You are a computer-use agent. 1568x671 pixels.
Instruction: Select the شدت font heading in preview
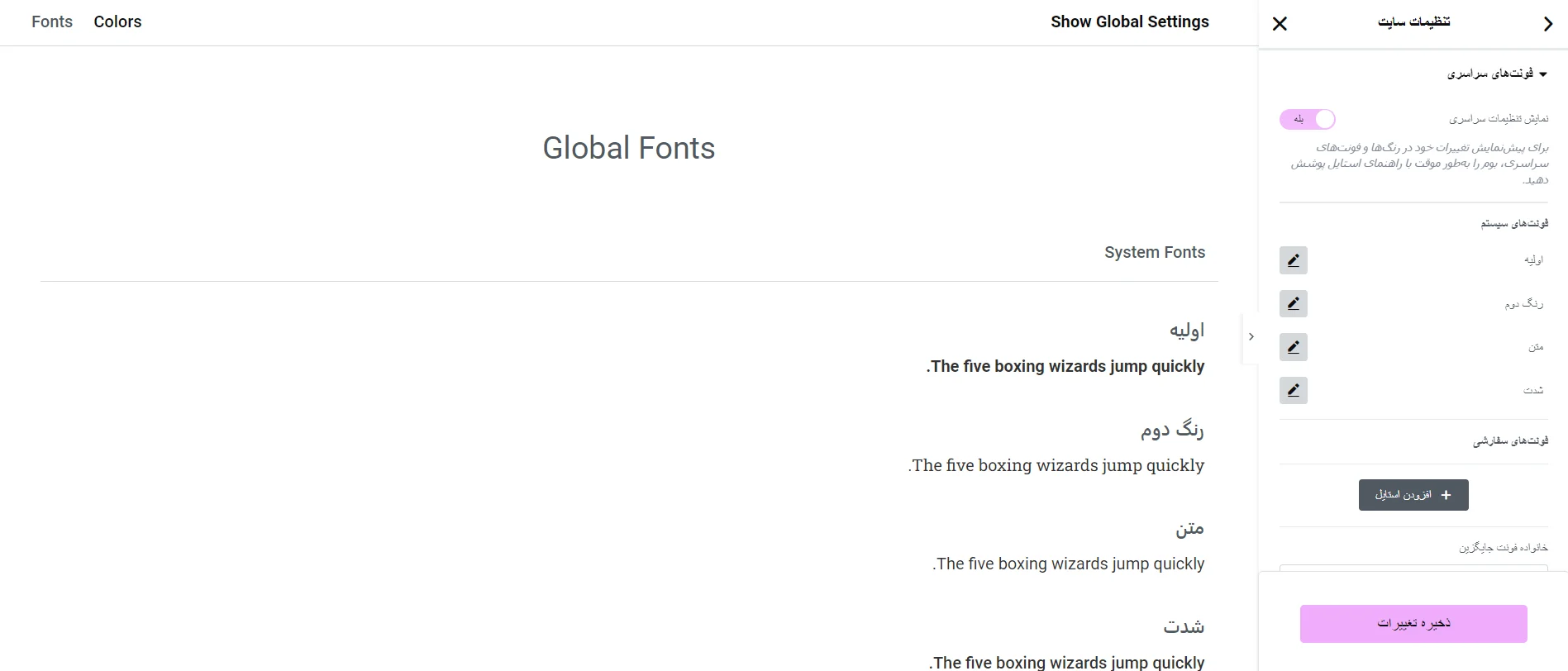(x=1184, y=627)
